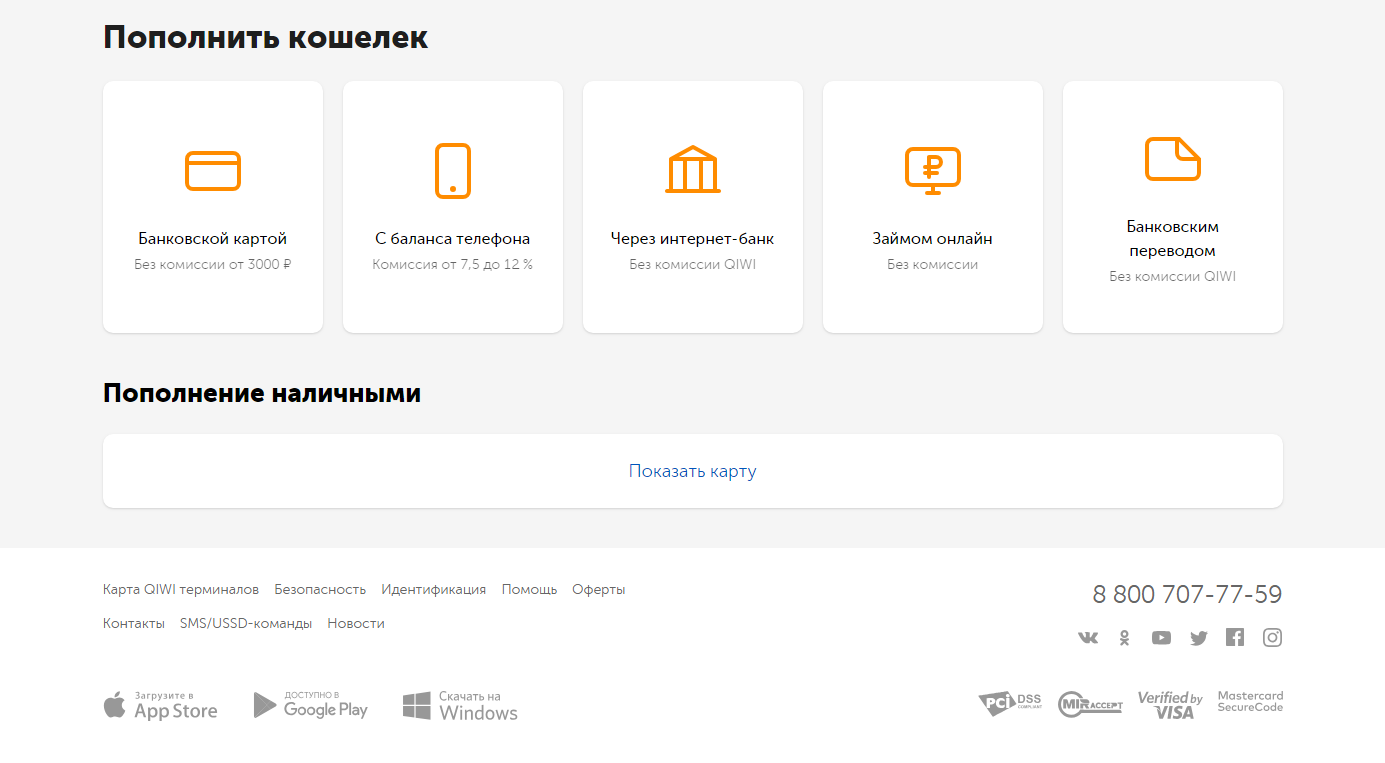Screen dimensions: 1385x763
Task: Open the Помощь section
Action: (x=529, y=589)
